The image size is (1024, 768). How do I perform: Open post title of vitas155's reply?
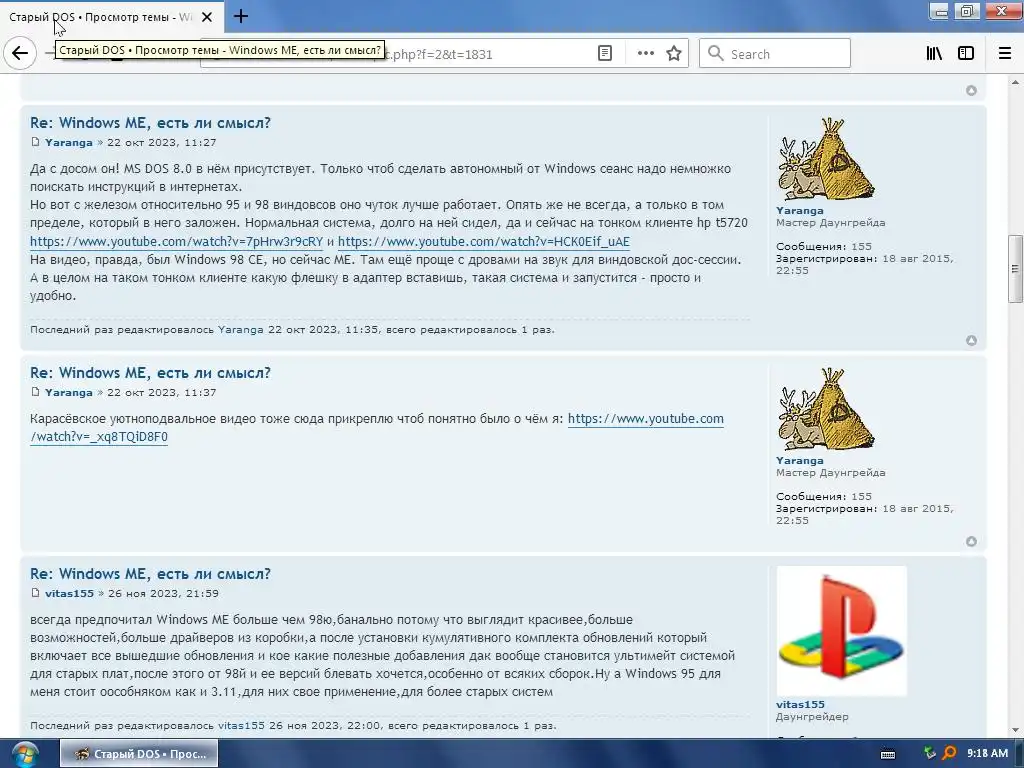(x=150, y=574)
